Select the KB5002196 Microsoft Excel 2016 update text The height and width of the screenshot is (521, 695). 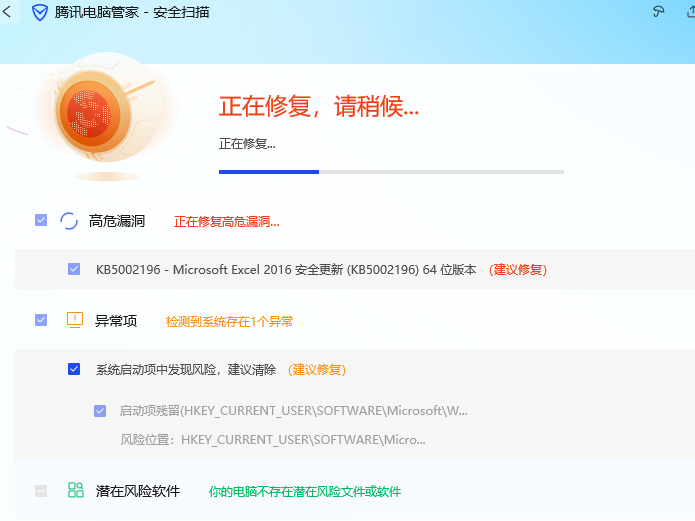[286, 270]
